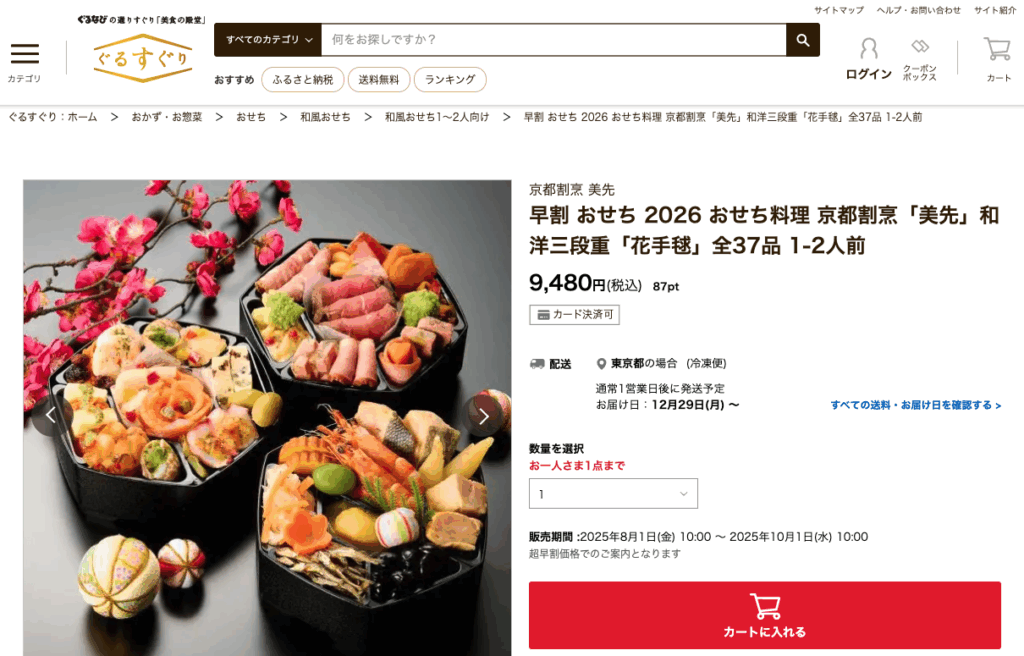The image size is (1024, 656).
Task: Click the ぐるすぐり logo
Action: (x=142, y=58)
